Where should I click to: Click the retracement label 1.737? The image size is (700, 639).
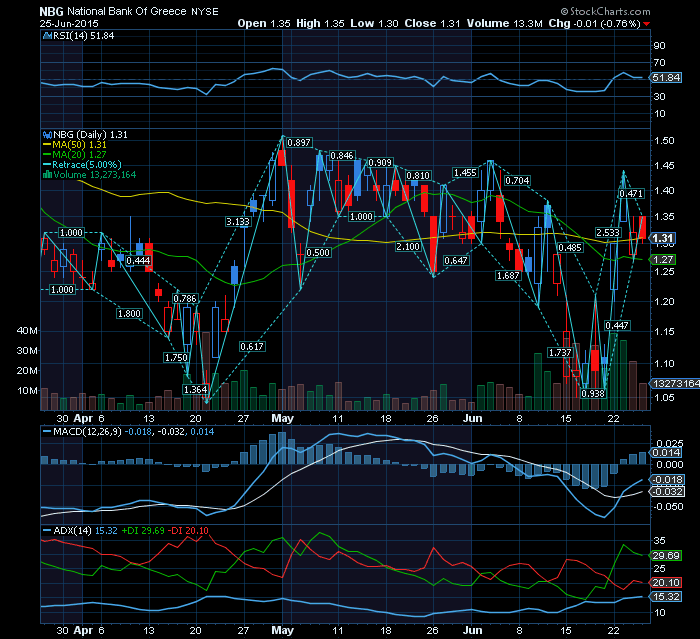click(560, 352)
